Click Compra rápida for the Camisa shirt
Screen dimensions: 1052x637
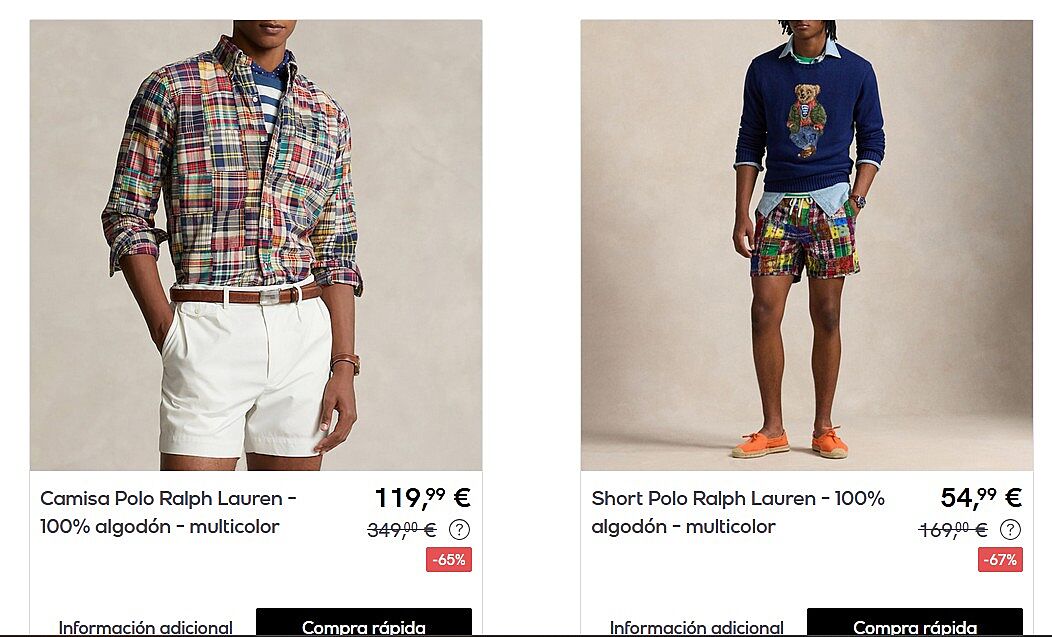pyautogui.click(x=364, y=623)
